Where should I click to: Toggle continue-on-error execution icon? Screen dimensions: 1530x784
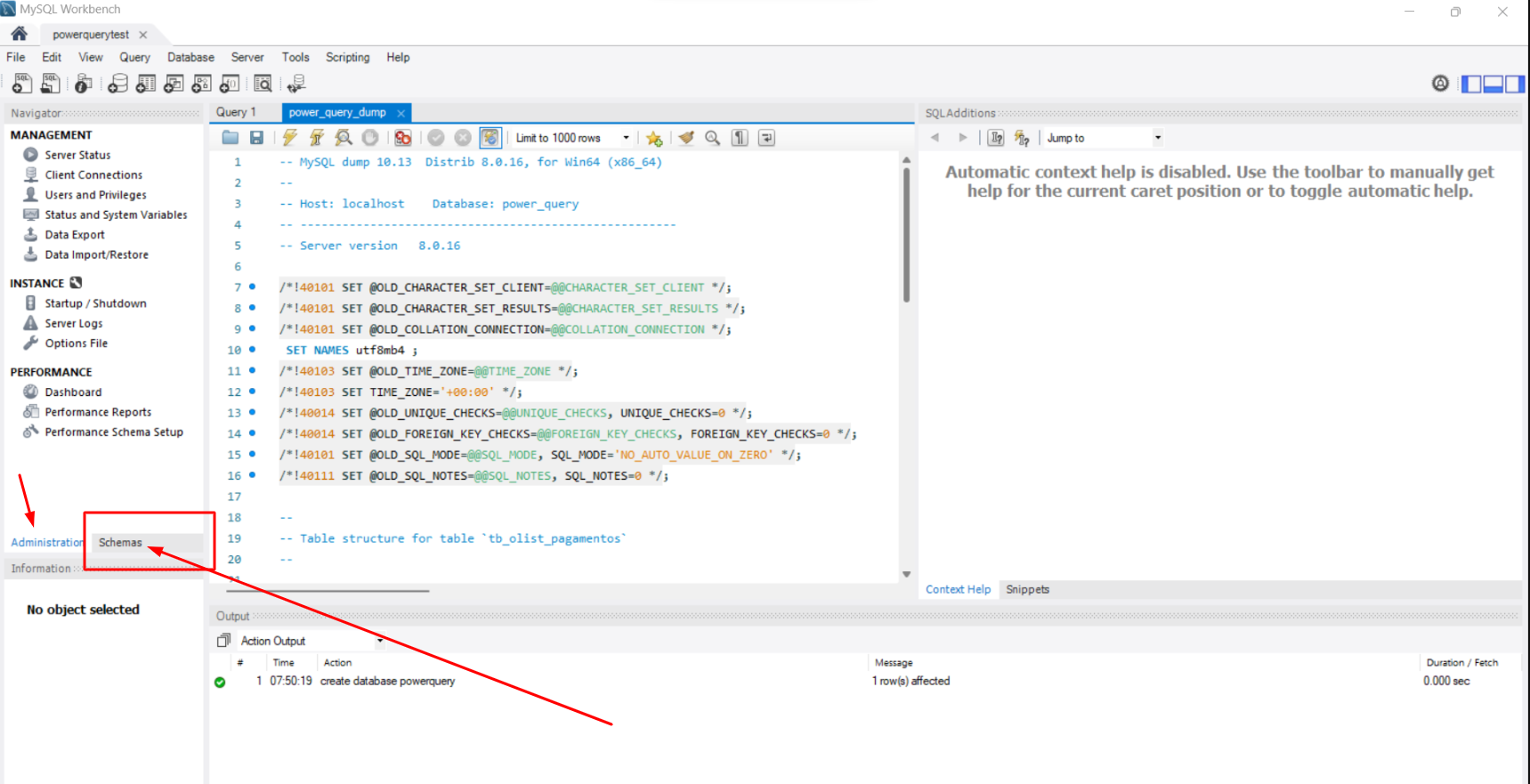click(403, 138)
